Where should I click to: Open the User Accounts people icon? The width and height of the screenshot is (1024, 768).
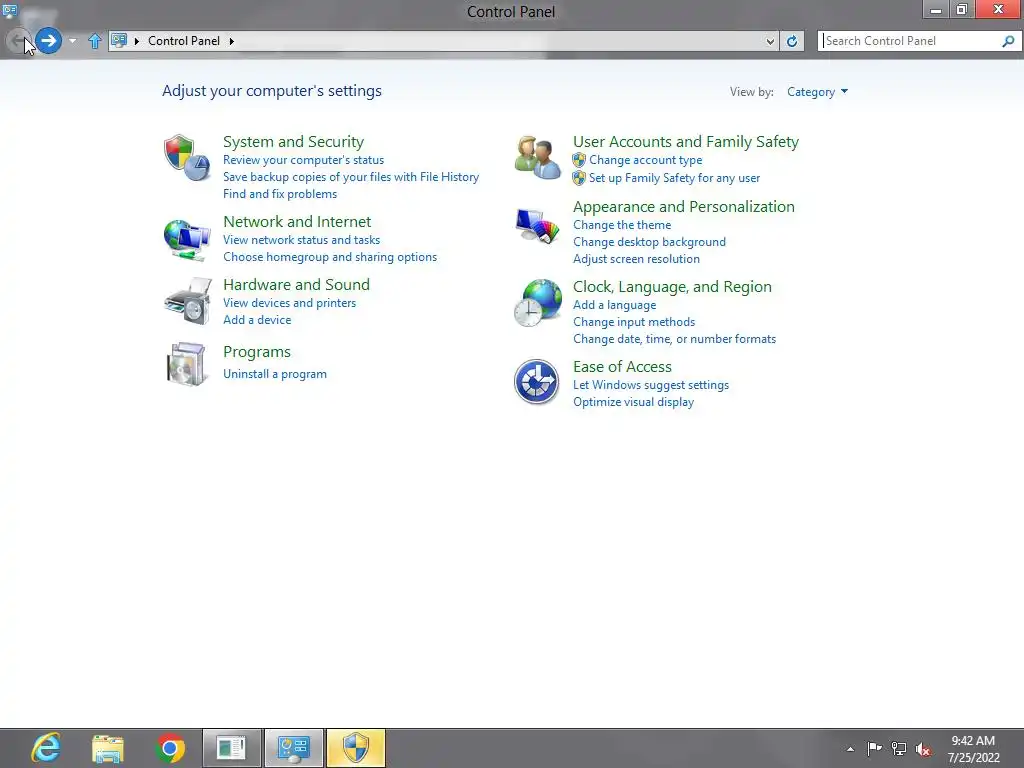[537, 157]
